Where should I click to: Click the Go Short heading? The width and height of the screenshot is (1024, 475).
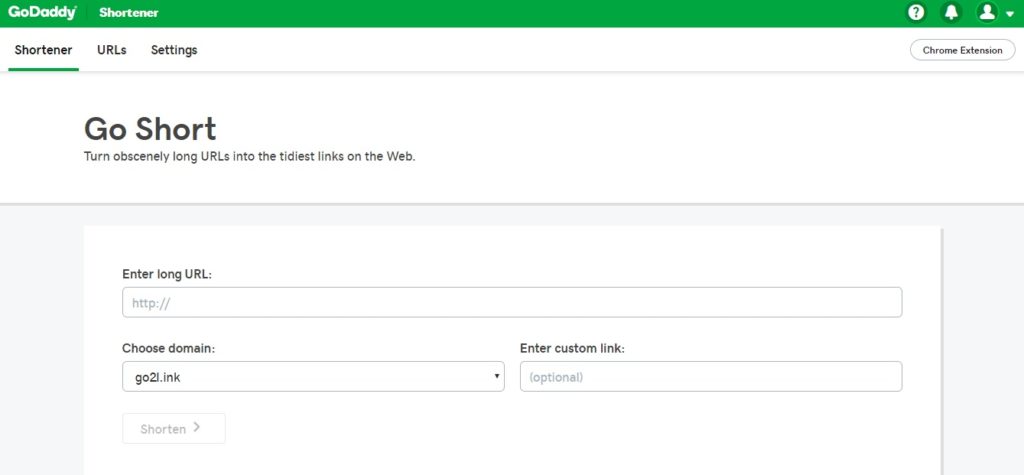(150, 129)
